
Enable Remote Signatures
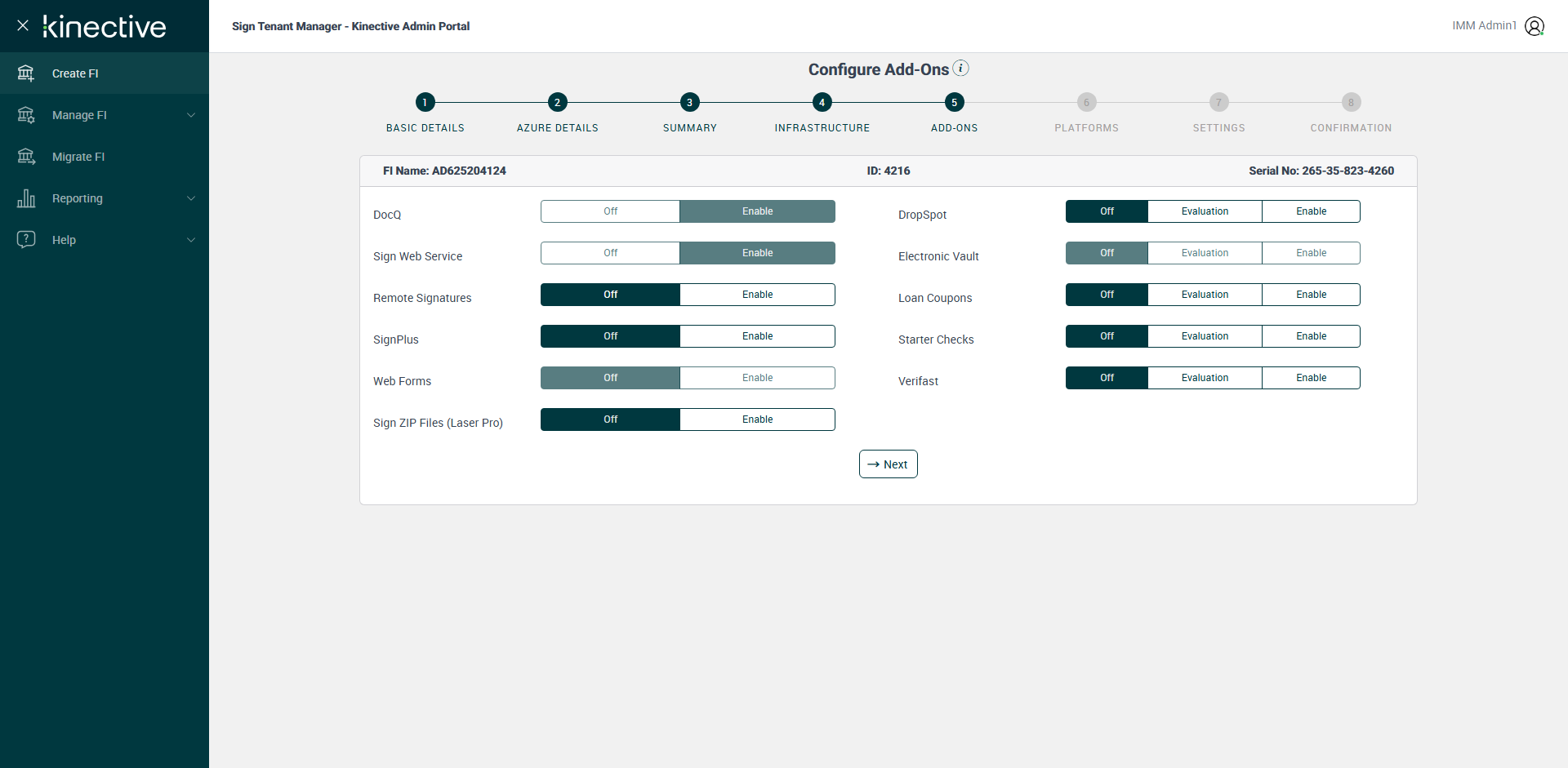tap(757, 295)
